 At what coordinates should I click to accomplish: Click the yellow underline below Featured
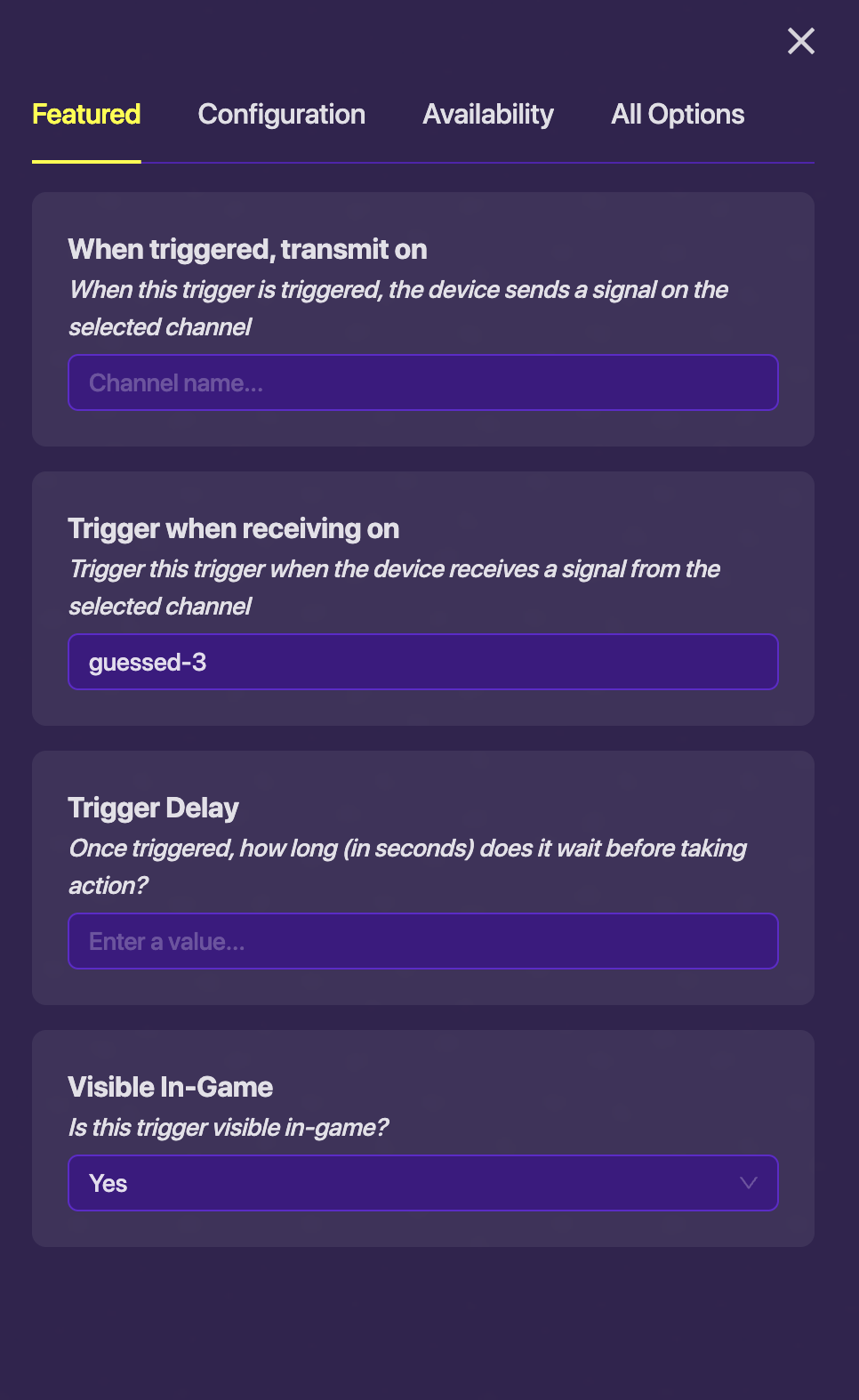(x=86, y=161)
